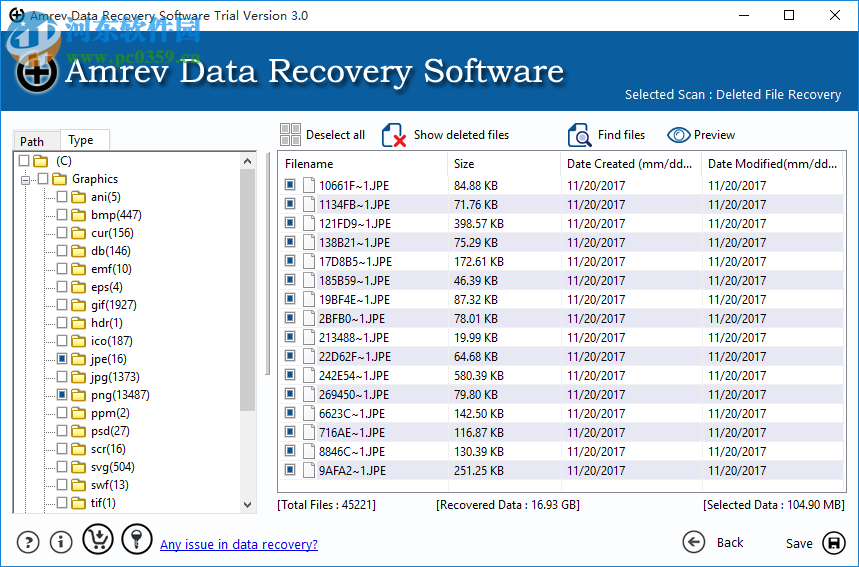859x567 pixels.
Task: Click the (C) drive folder icon
Action: coord(41,161)
